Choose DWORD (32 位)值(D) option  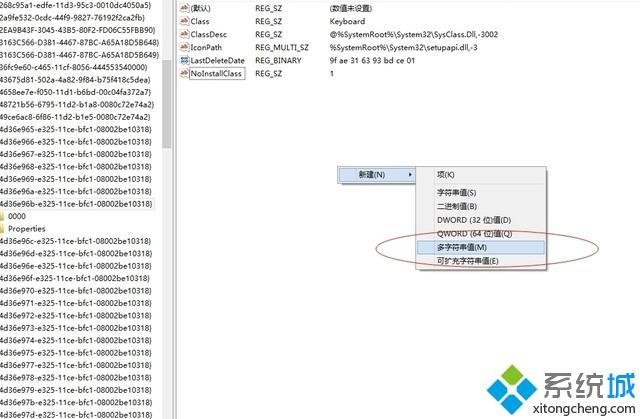click(x=481, y=220)
